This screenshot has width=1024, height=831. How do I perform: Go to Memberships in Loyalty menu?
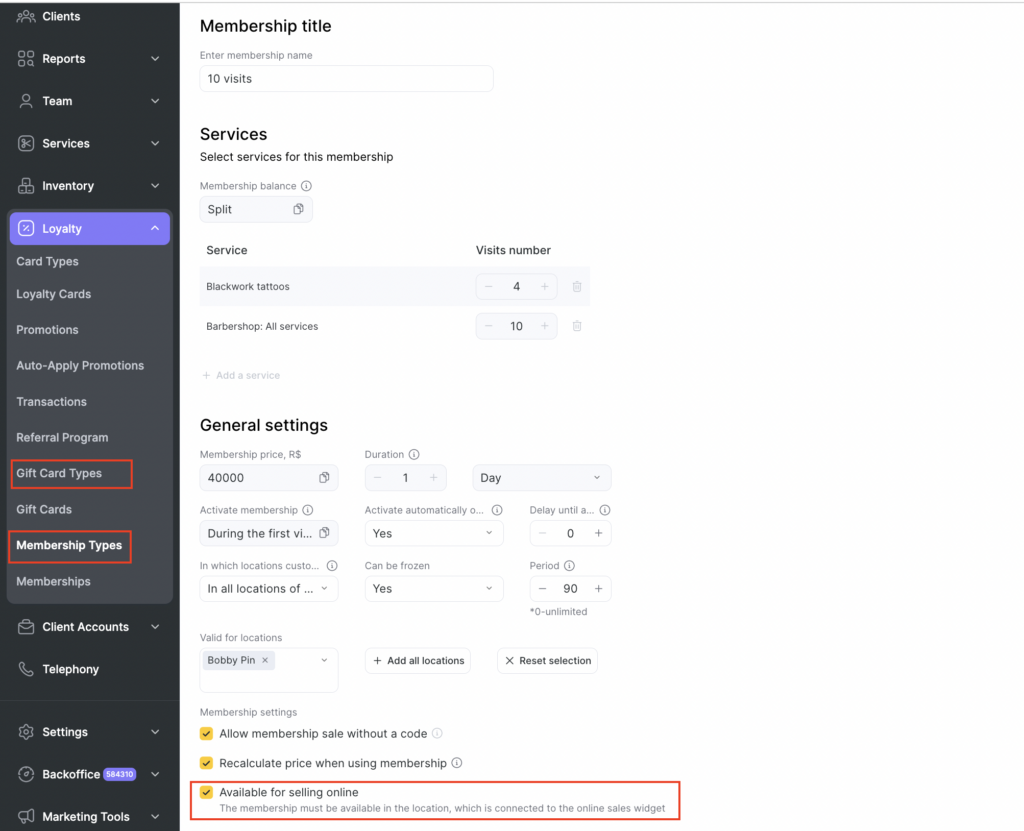click(53, 581)
